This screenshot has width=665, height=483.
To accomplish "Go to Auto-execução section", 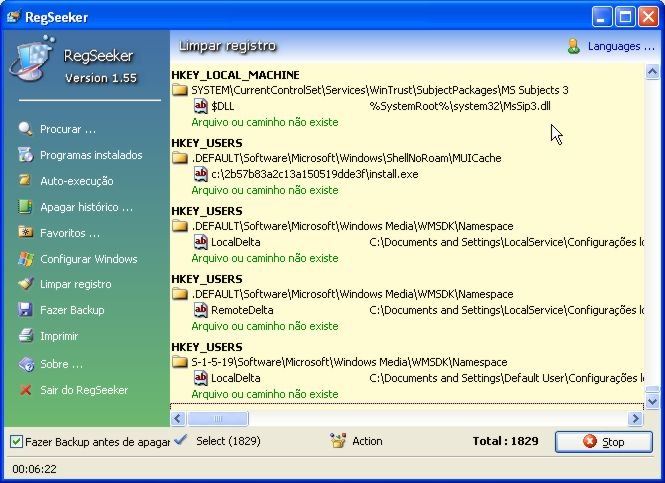I will click(x=77, y=181).
